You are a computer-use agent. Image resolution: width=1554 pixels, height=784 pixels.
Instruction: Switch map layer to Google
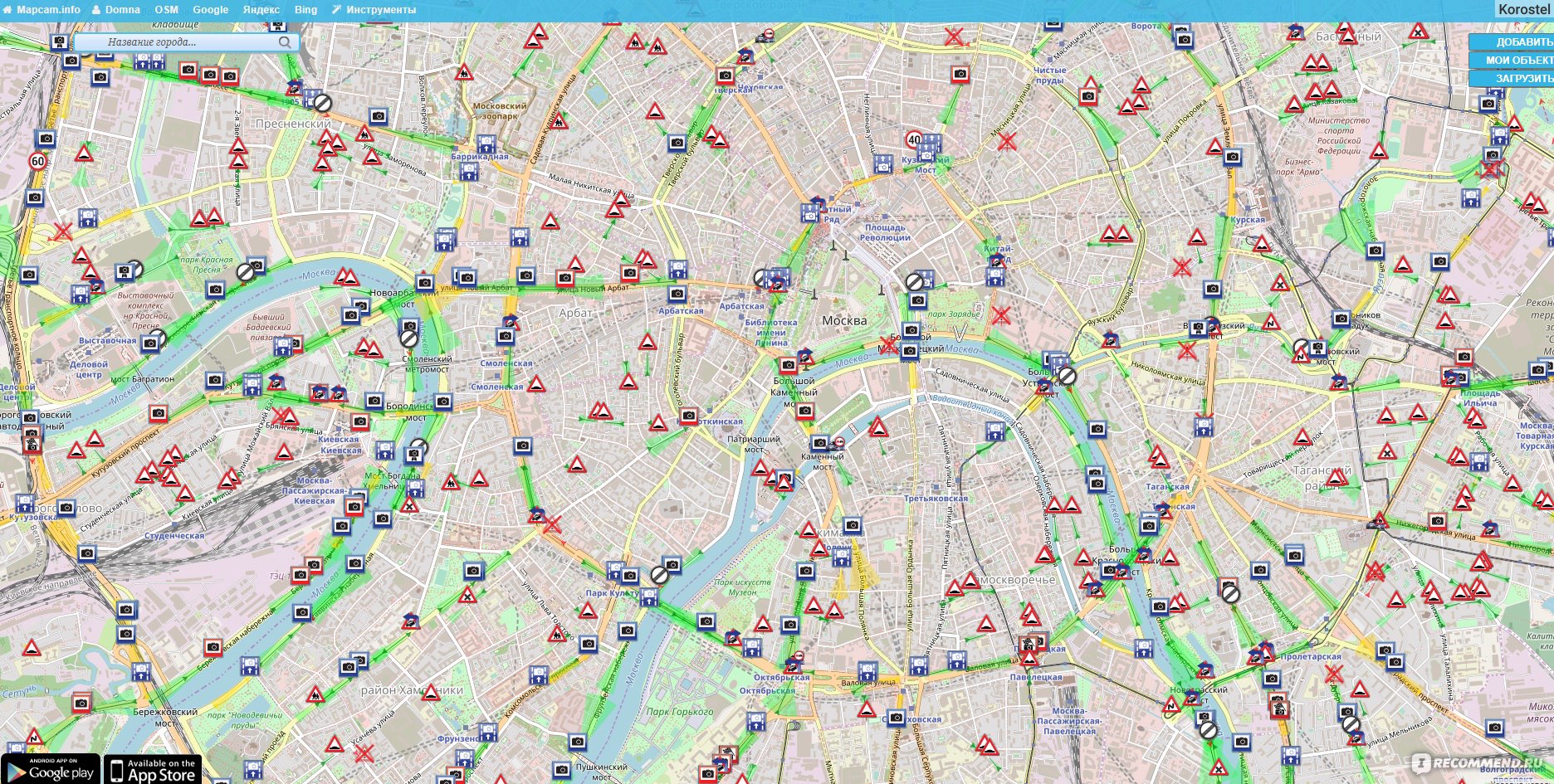[x=210, y=10]
